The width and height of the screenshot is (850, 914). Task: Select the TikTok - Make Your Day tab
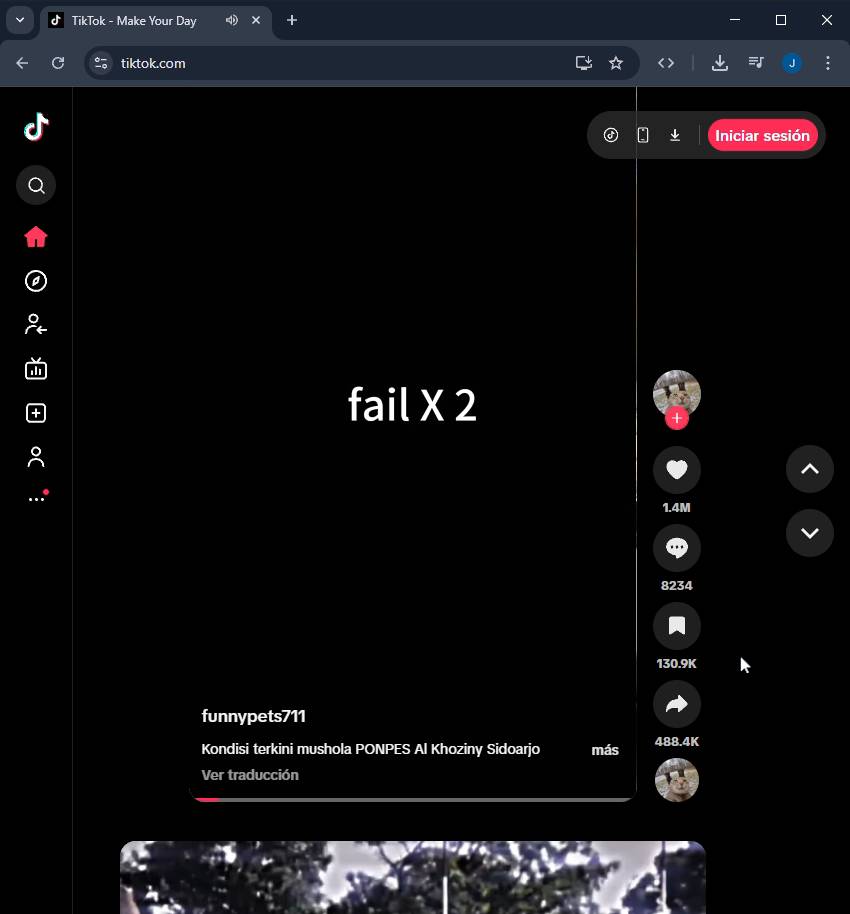[x=134, y=20]
